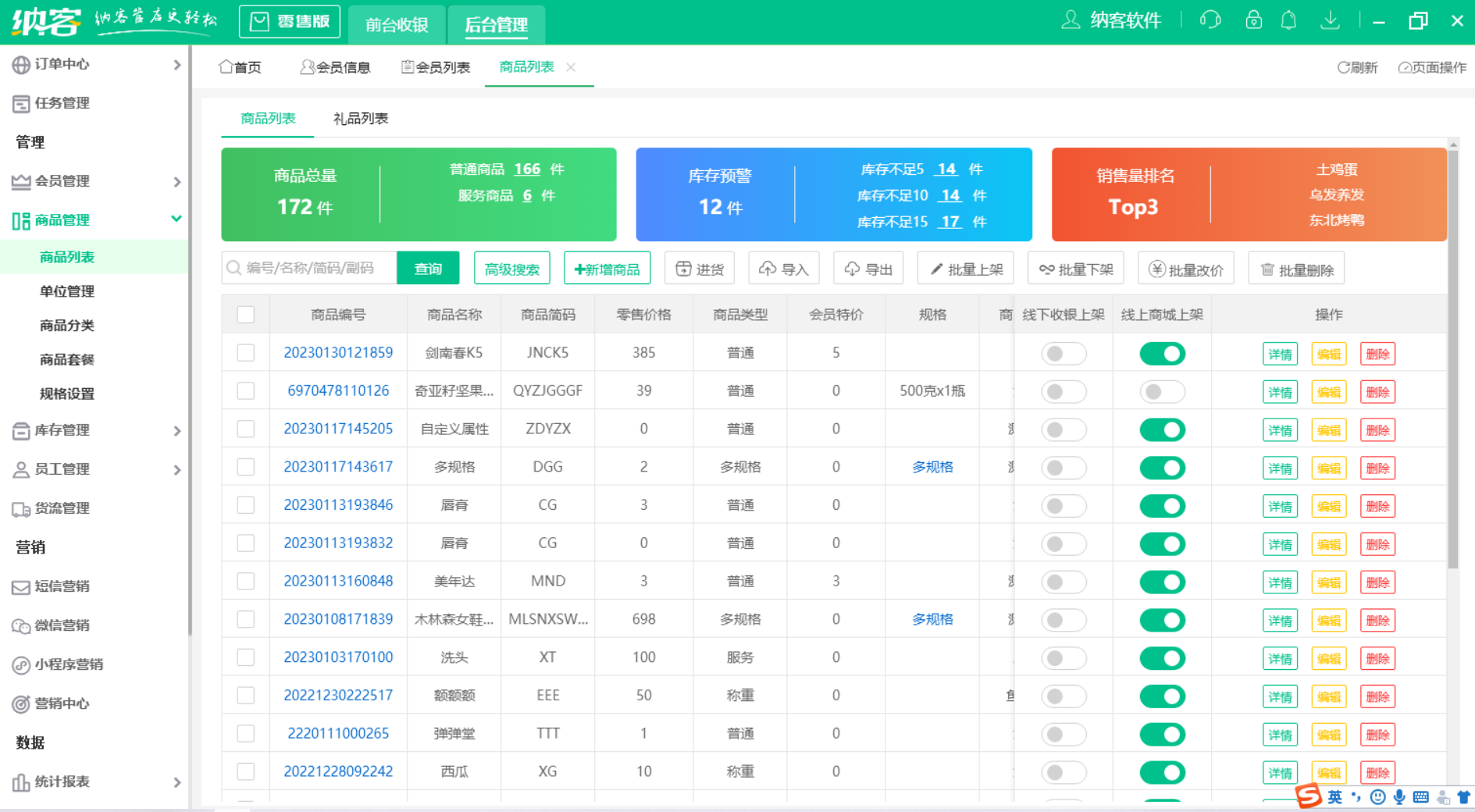Expand the 库存管理 chevron
1475x812 pixels.
click(177, 431)
